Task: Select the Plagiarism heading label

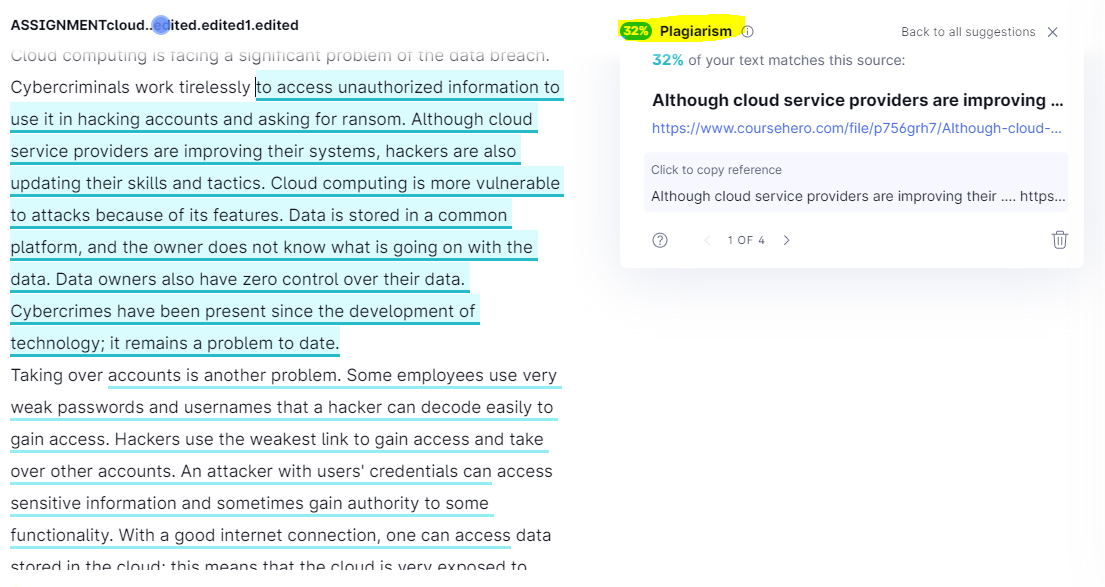Action: tap(696, 31)
